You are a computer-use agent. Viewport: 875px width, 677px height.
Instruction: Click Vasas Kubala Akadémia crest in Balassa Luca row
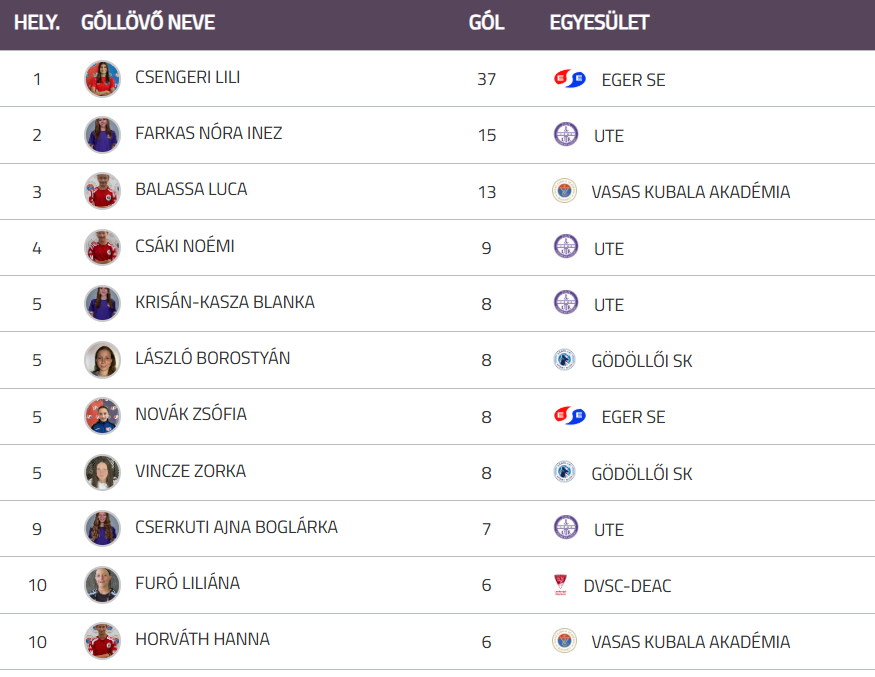point(564,191)
